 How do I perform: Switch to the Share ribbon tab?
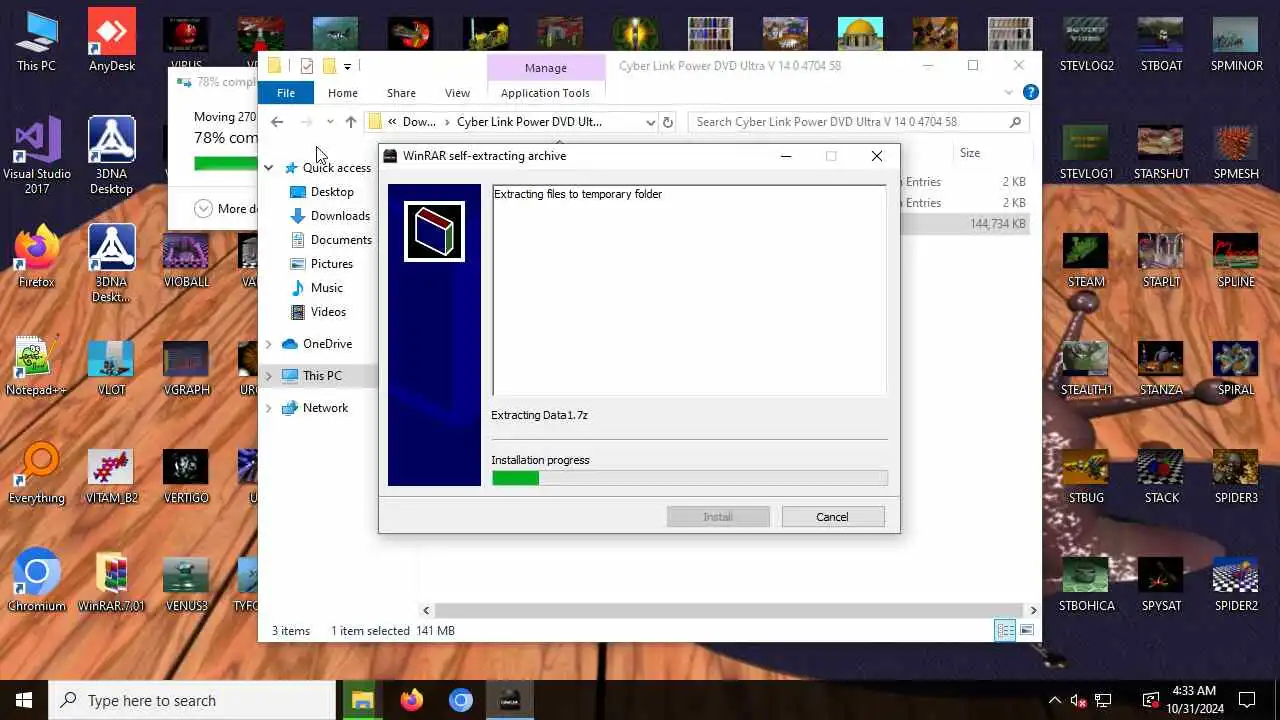coord(401,93)
